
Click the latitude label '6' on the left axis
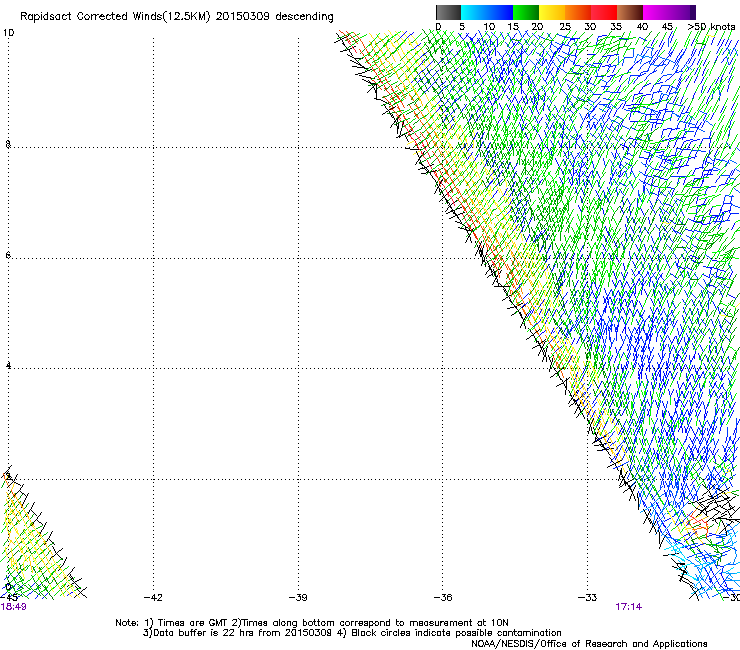[x=8, y=255]
